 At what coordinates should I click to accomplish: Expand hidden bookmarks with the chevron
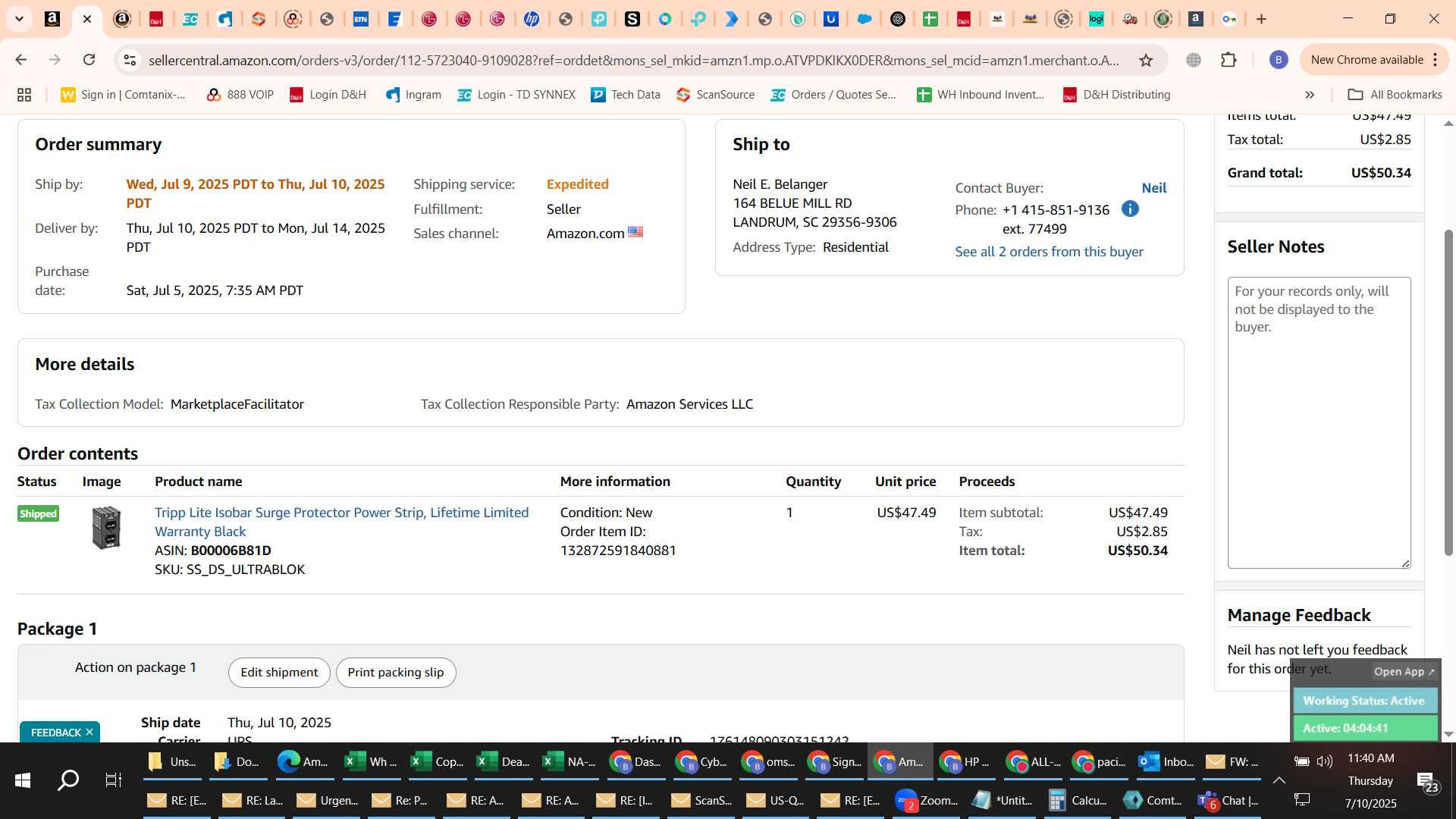coord(1310,95)
